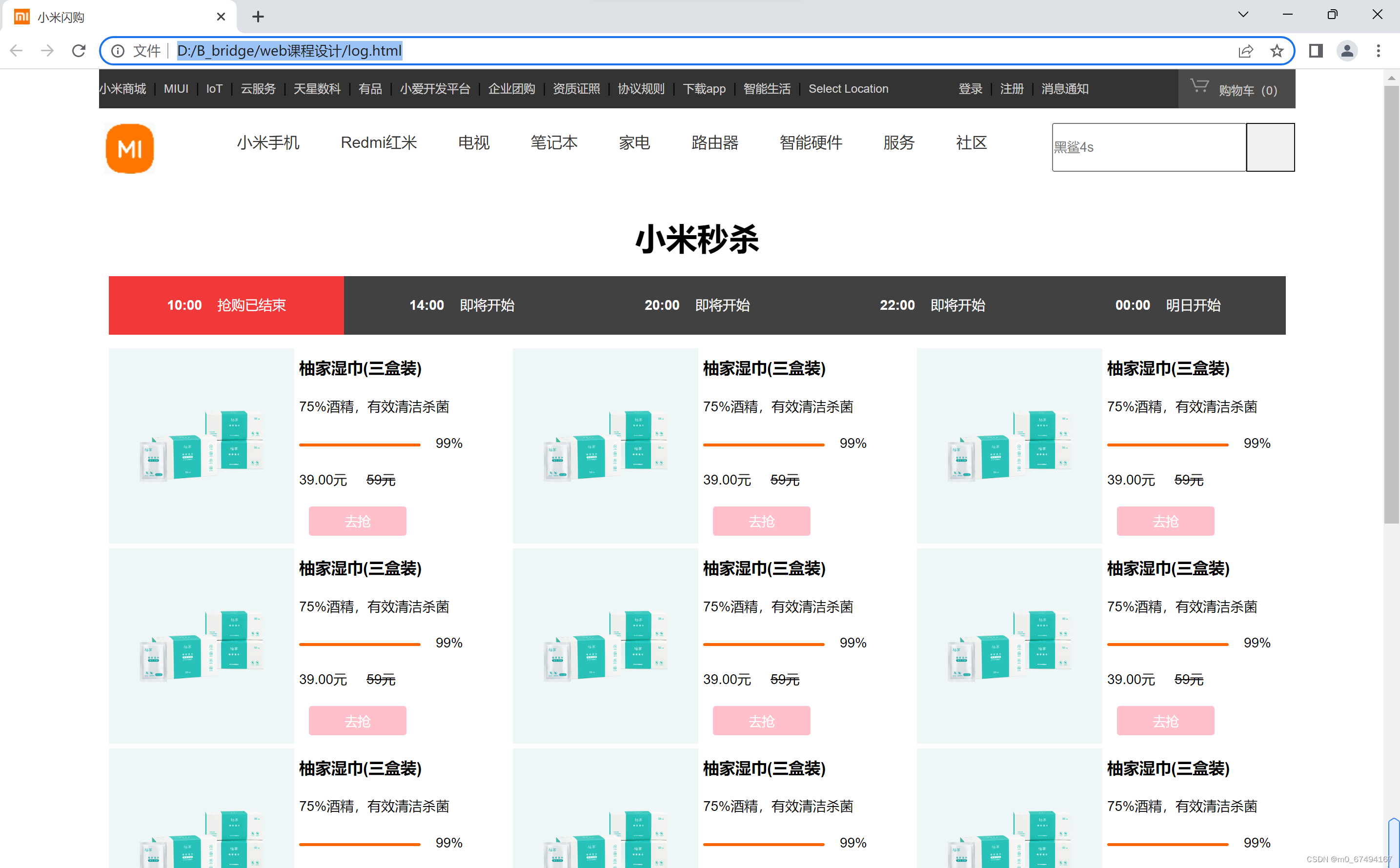Click the orange MI logo
Screen dimensions: 1400x868
coord(130,149)
